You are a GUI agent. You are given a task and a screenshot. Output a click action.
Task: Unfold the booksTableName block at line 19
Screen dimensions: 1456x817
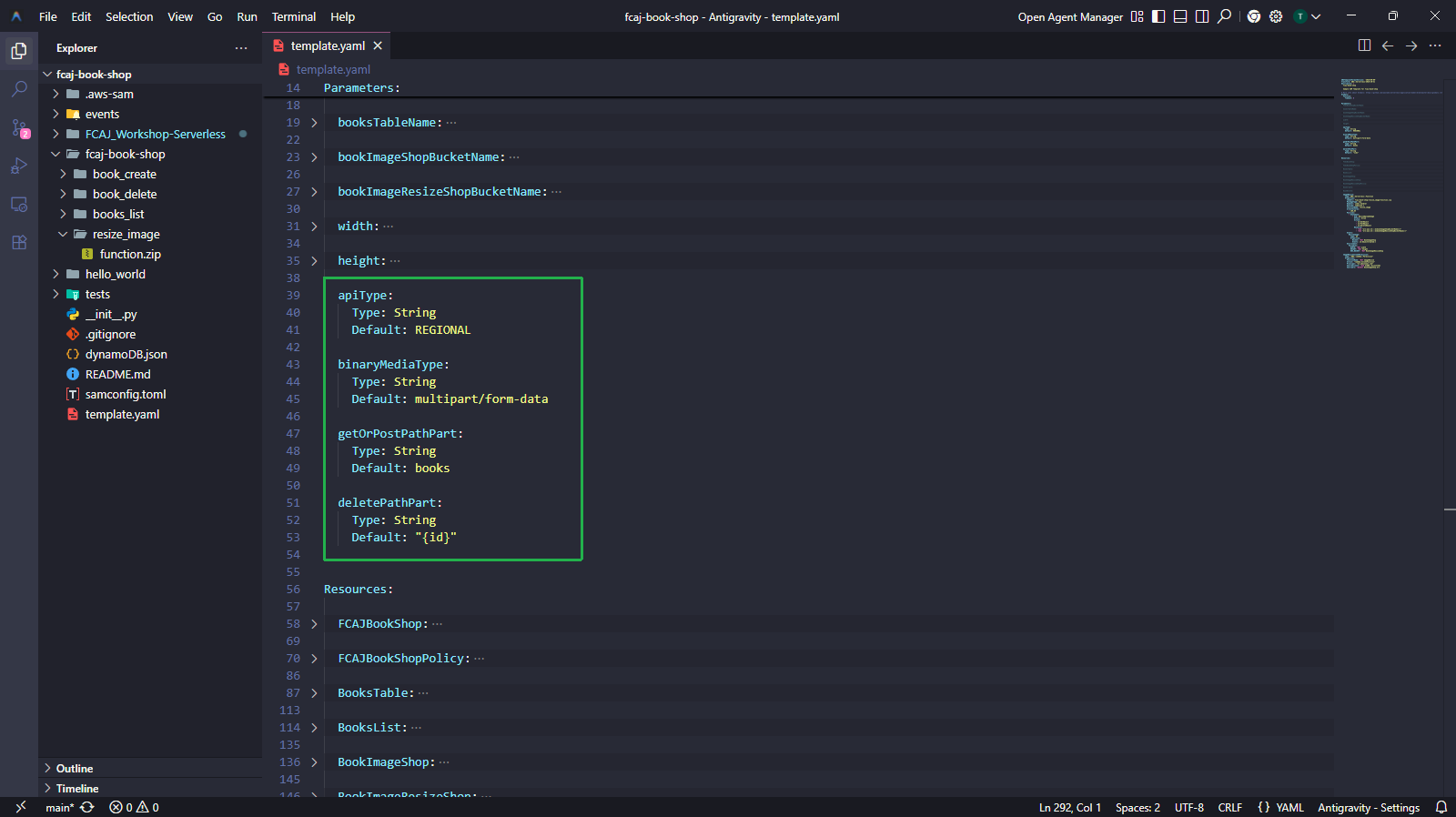pyautogui.click(x=314, y=123)
